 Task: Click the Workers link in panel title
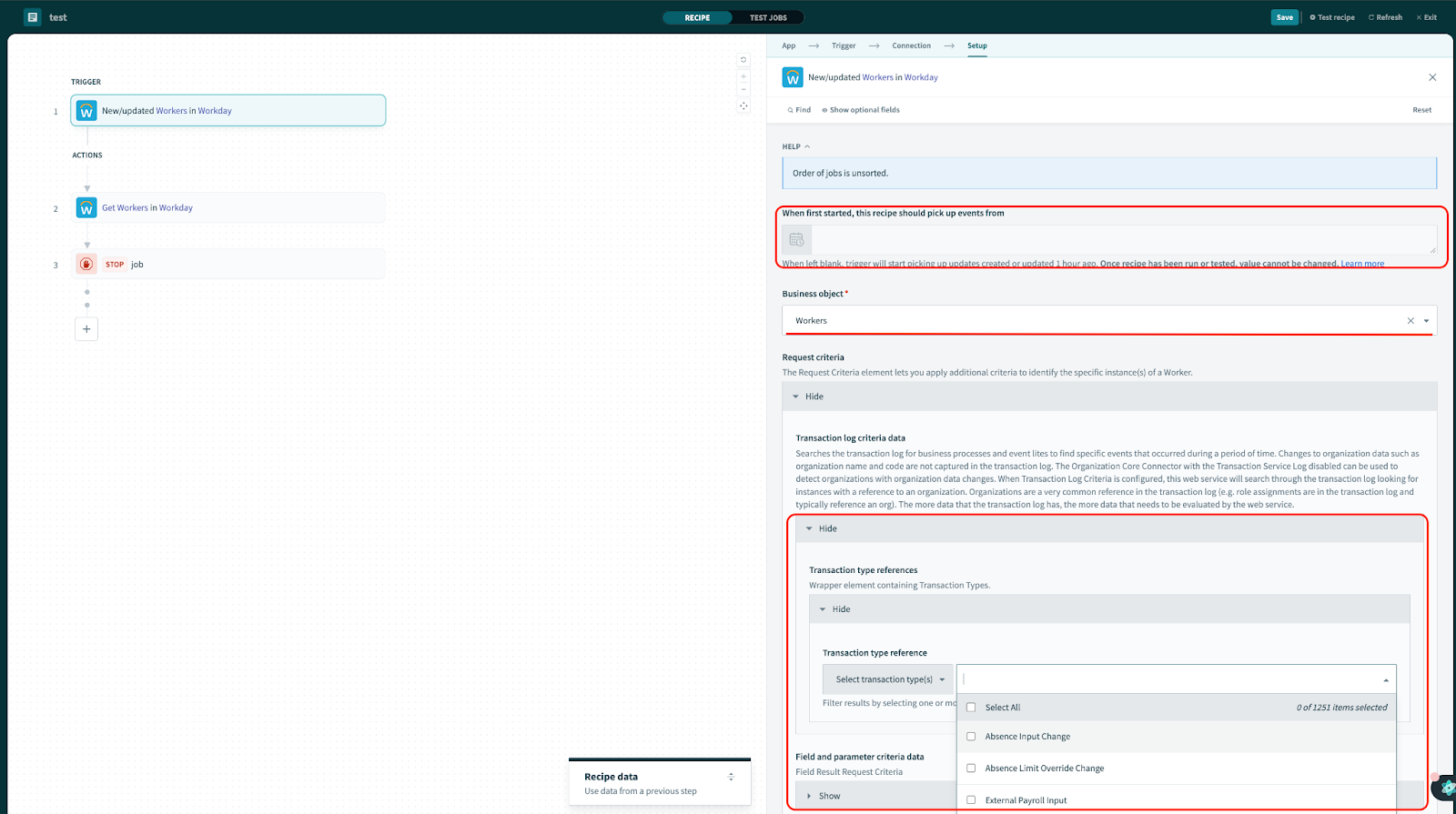point(877,77)
